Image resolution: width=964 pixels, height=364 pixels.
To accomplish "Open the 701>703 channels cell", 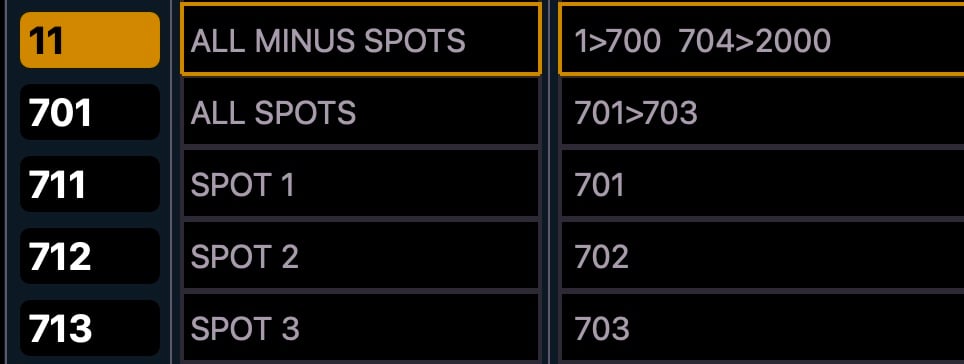I will pos(762,112).
